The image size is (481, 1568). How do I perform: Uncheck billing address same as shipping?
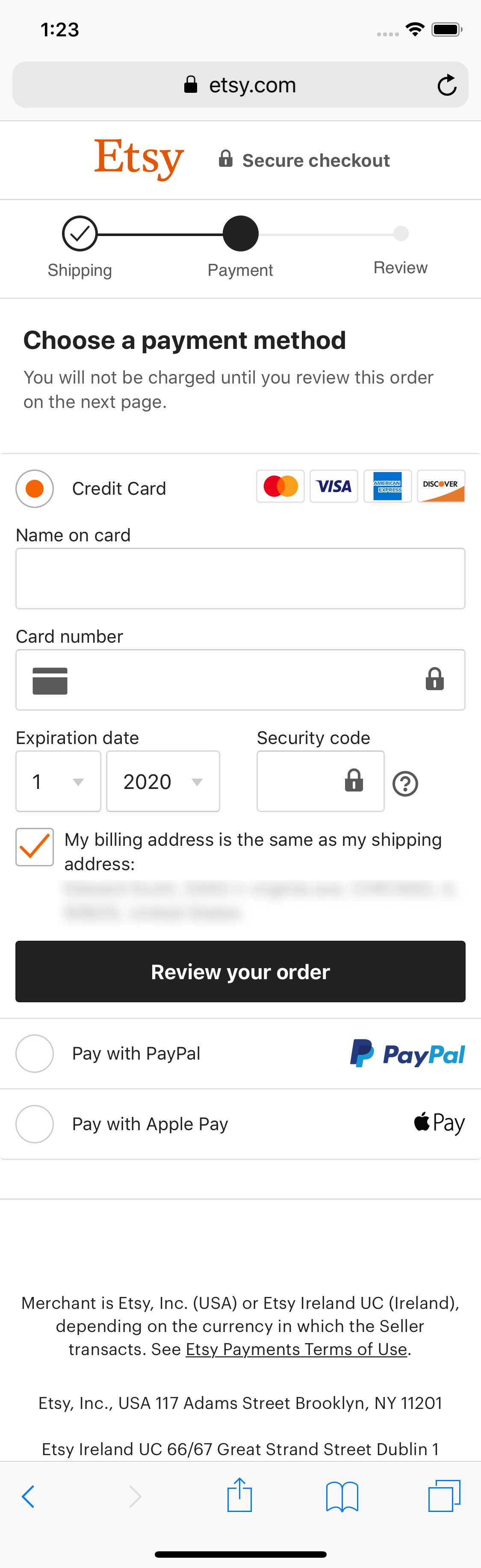click(x=34, y=847)
